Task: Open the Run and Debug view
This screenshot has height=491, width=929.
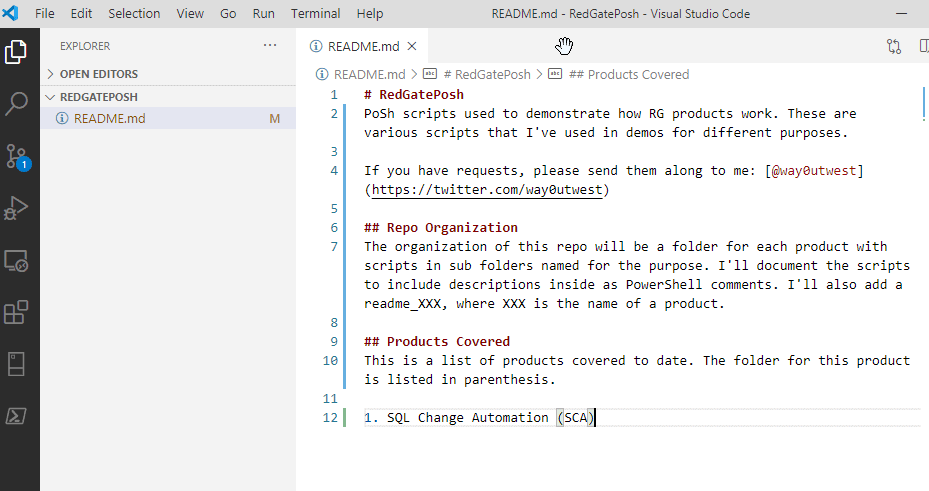Action: (16, 208)
